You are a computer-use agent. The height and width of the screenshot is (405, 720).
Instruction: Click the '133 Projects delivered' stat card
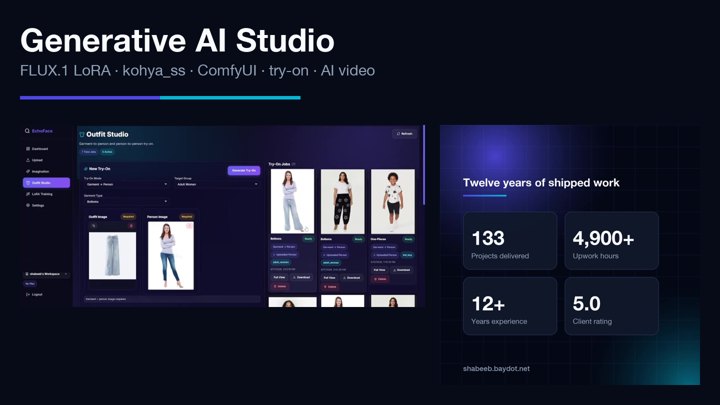click(x=510, y=241)
